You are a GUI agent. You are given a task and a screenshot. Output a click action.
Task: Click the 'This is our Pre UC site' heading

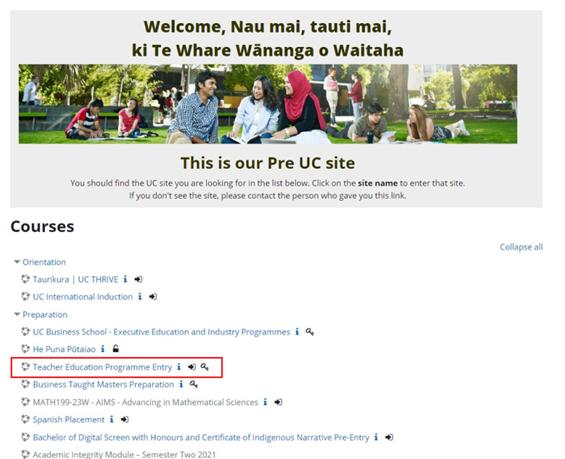tap(268, 163)
